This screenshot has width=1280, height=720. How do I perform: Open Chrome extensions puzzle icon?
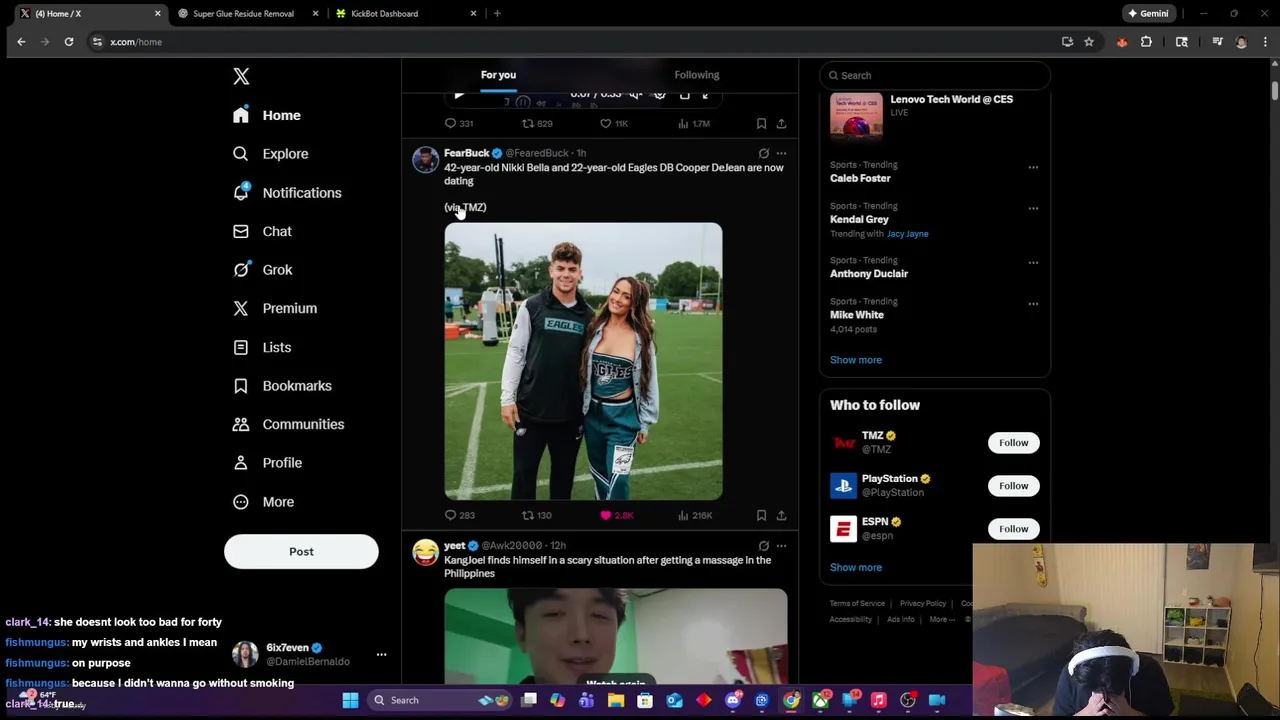click(1146, 42)
